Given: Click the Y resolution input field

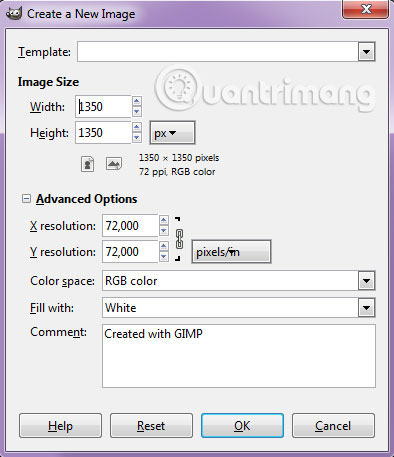Looking at the screenshot, I should pyautogui.click(x=130, y=252).
